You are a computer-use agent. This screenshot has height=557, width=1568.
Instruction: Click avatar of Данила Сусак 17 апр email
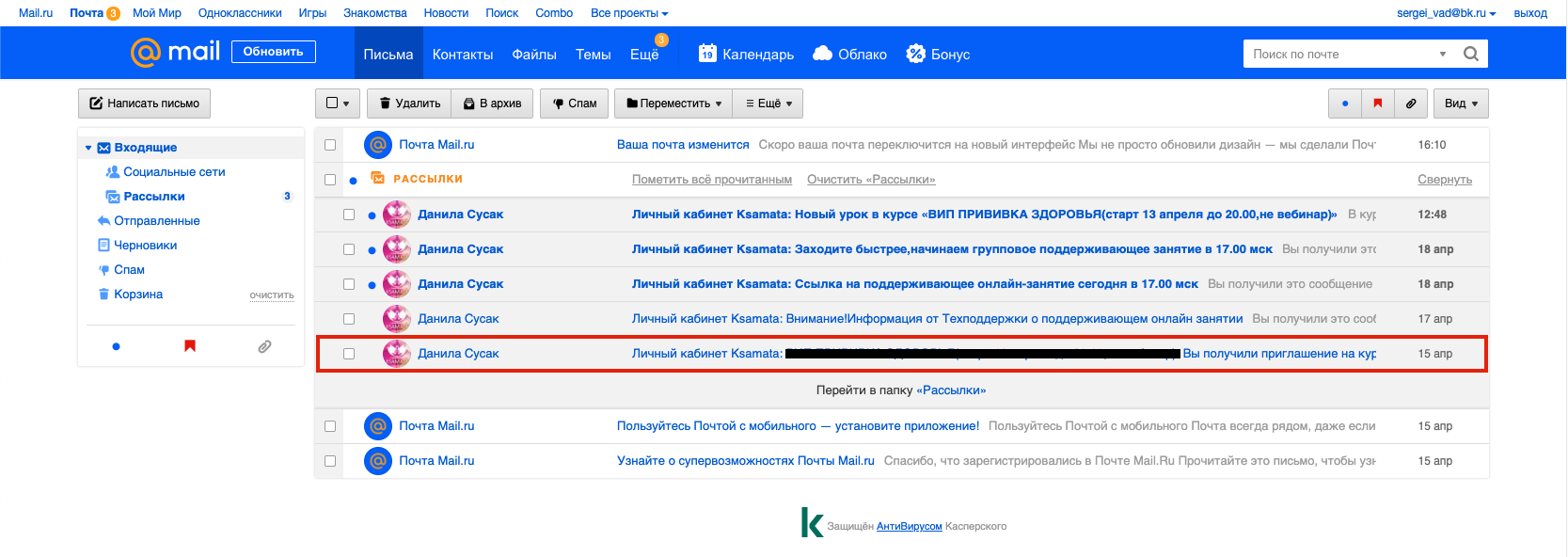[397, 319]
